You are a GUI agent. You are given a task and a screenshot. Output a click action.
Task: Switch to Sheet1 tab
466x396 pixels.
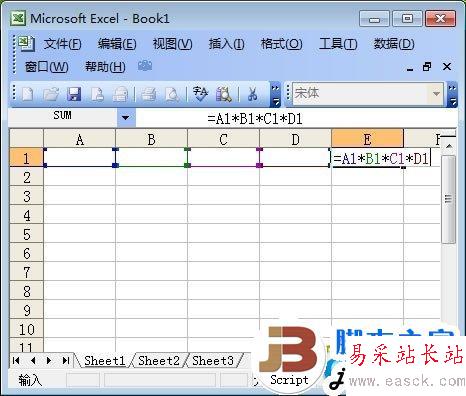click(104, 360)
